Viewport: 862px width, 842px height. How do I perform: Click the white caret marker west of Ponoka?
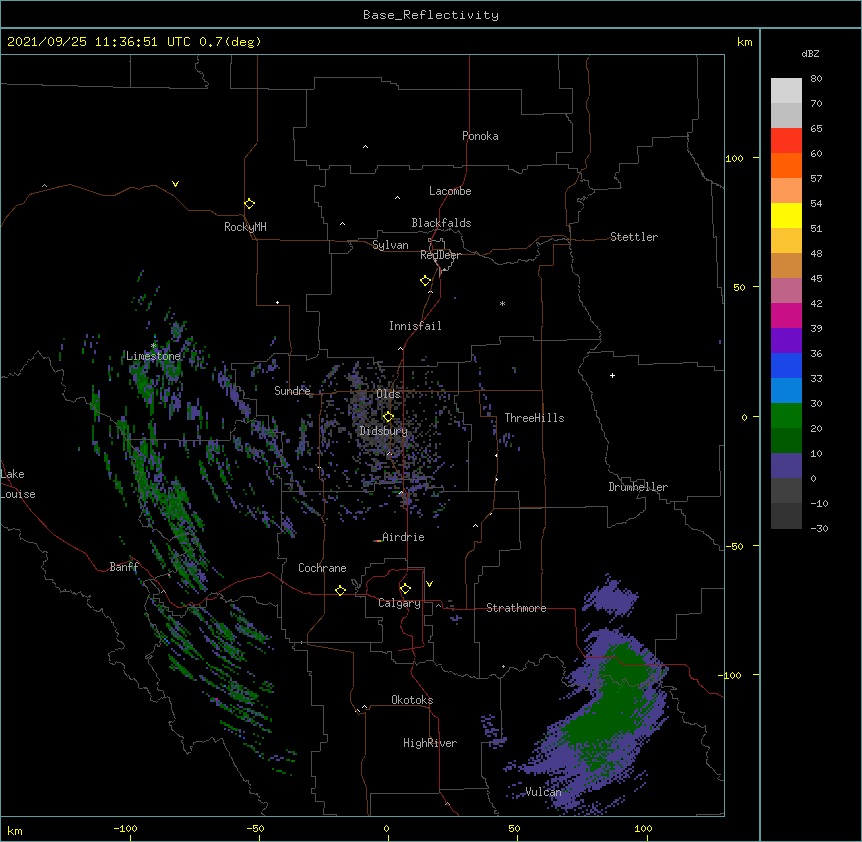365,147
